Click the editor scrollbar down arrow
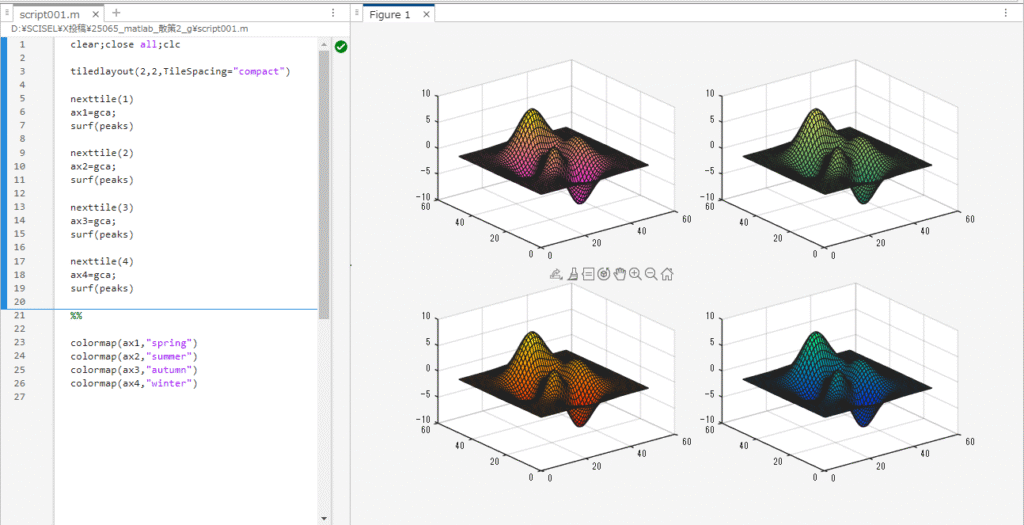The width and height of the screenshot is (1024, 525). (x=323, y=518)
